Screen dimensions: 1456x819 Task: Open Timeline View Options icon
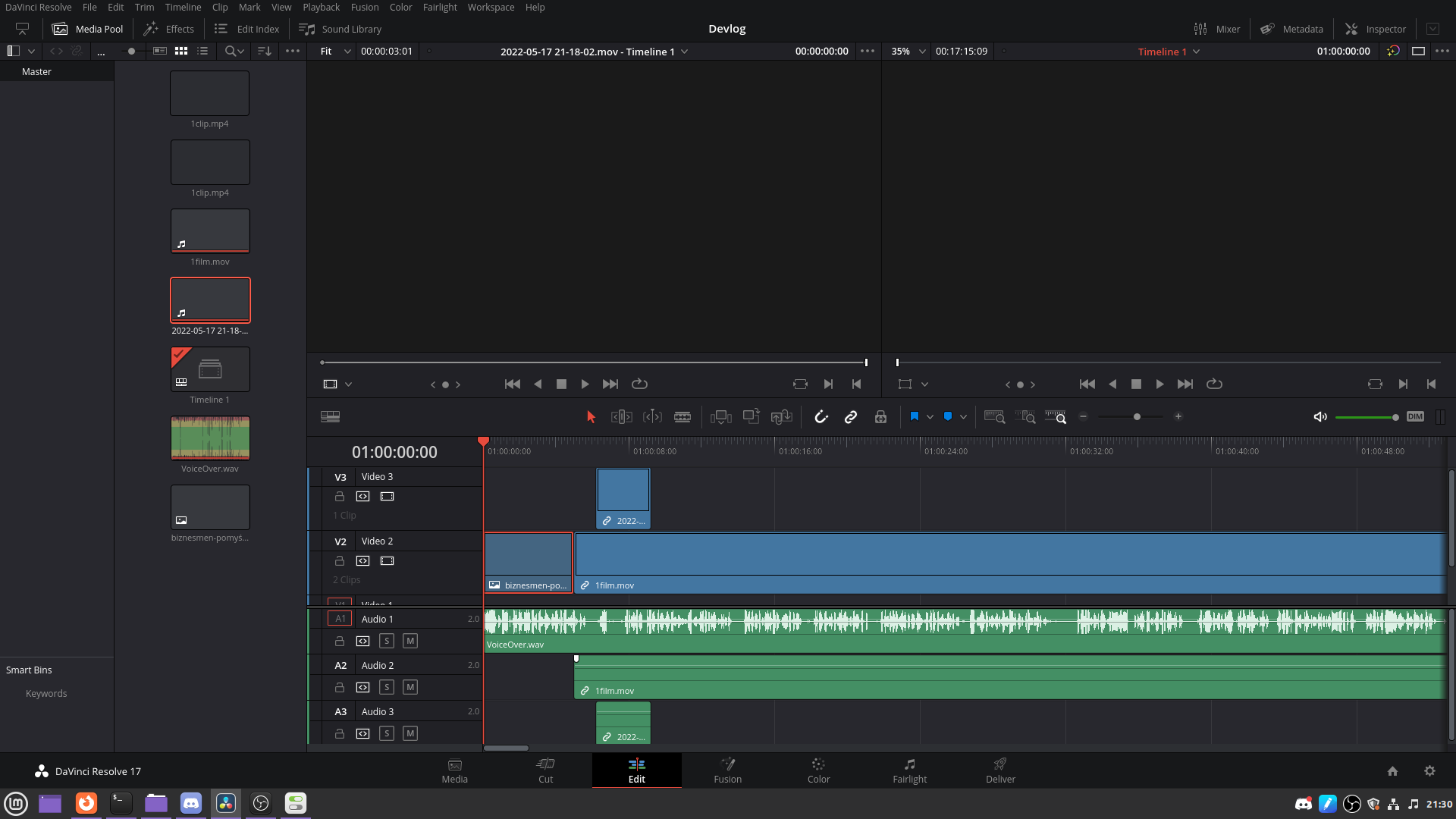tap(330, 417)
